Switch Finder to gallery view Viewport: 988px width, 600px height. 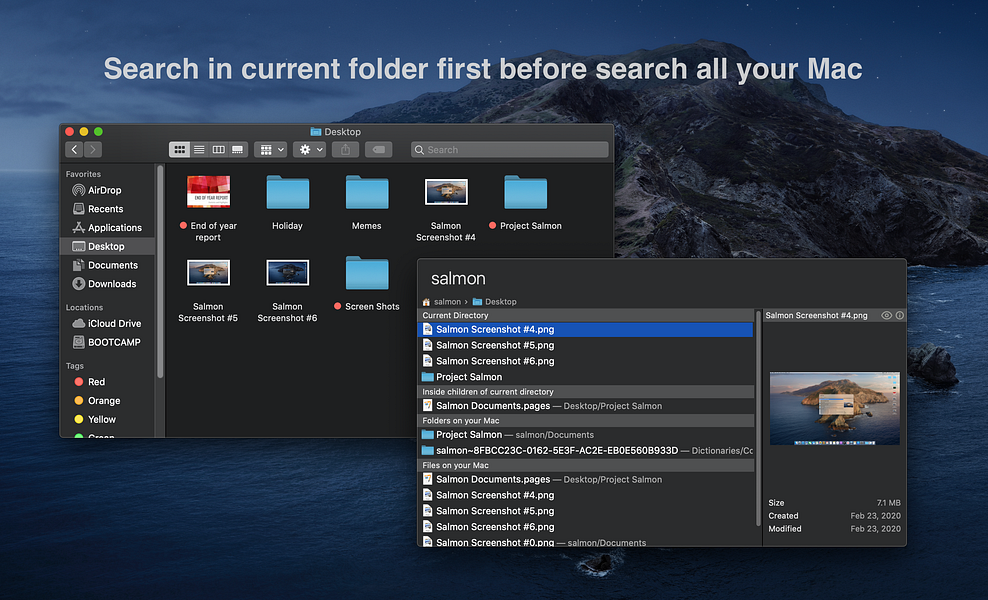click(238, 149)
